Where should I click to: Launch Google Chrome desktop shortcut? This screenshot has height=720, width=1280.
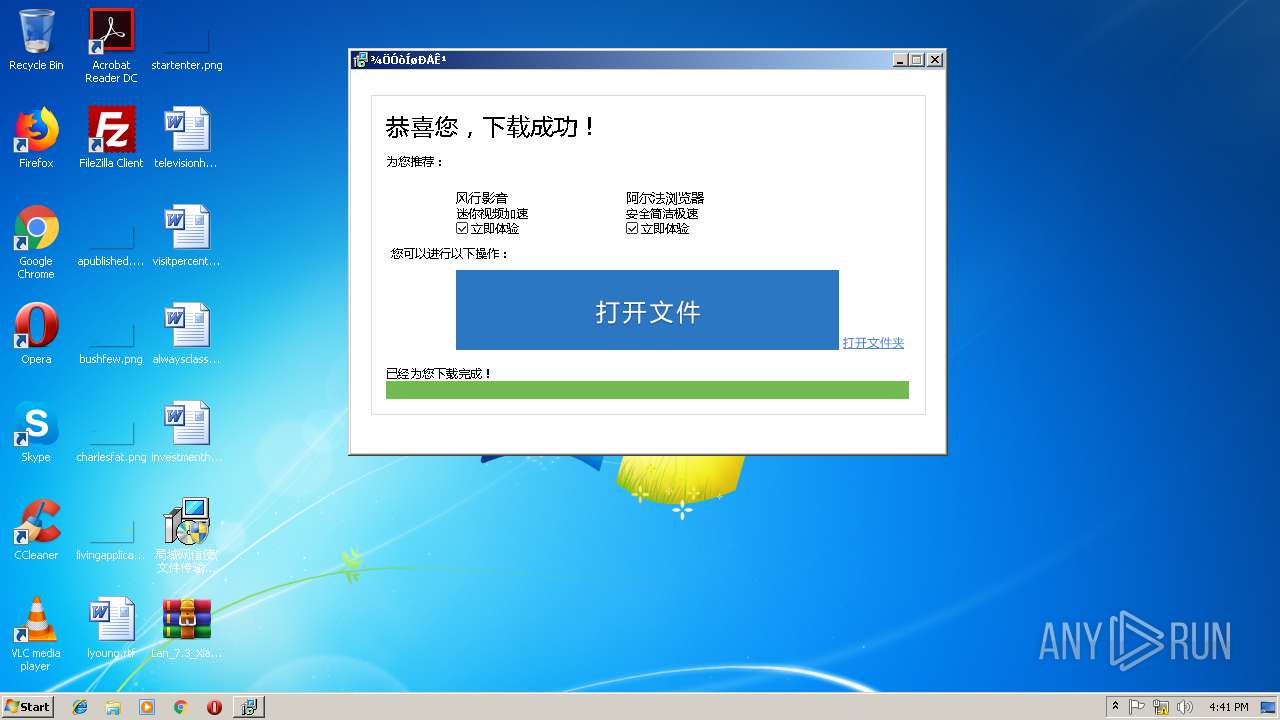(36, 243)
